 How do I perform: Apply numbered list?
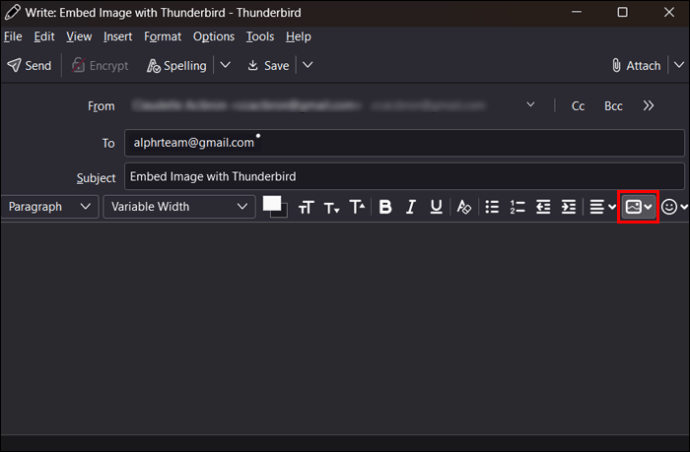click(x=518, y=207)
